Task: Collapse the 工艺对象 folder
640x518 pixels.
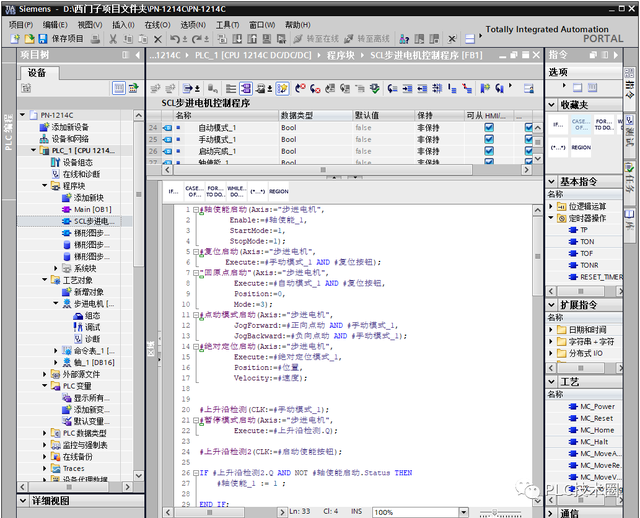Action: pos(44,280)
